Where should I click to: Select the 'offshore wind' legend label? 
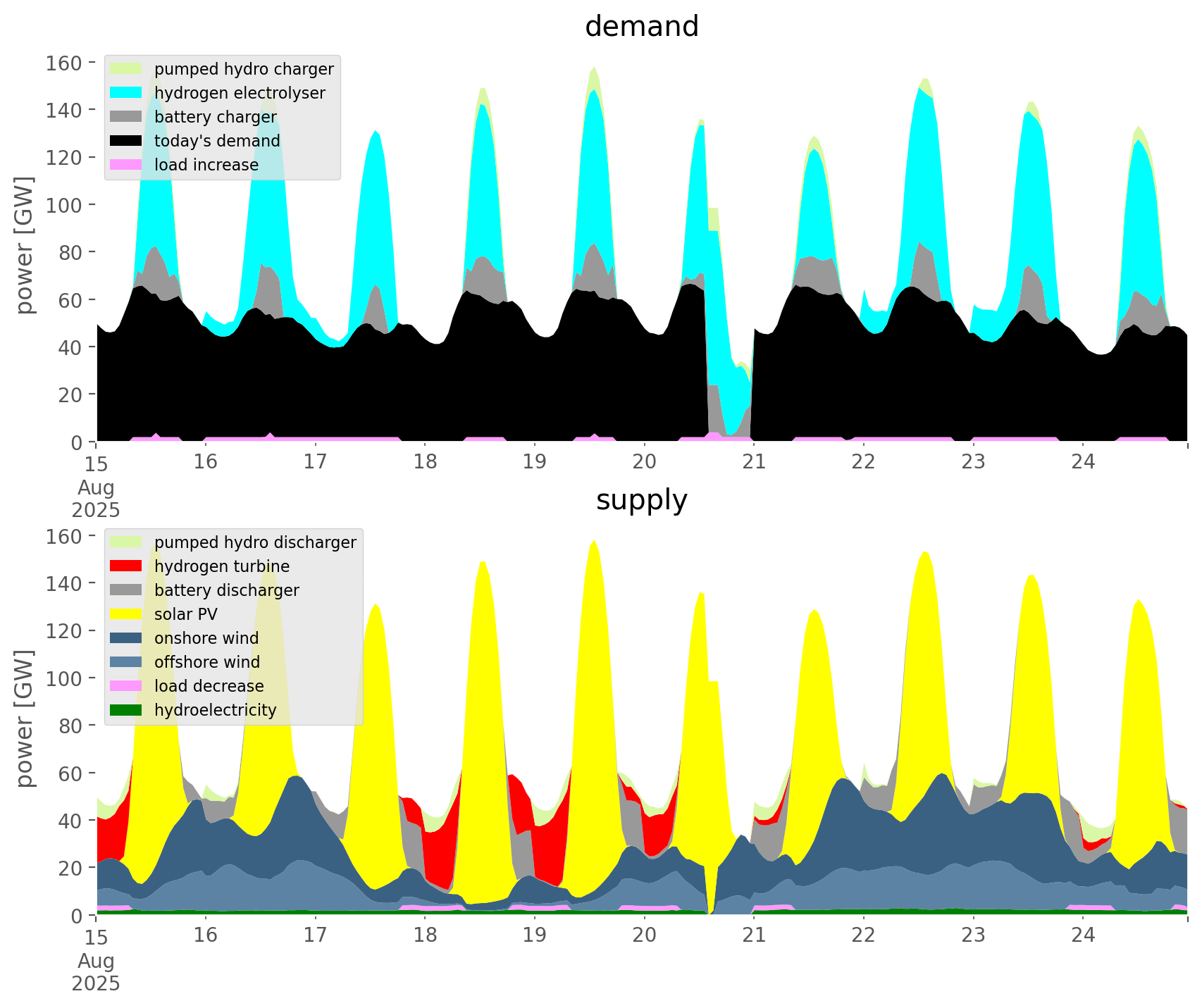pos(207,662)
